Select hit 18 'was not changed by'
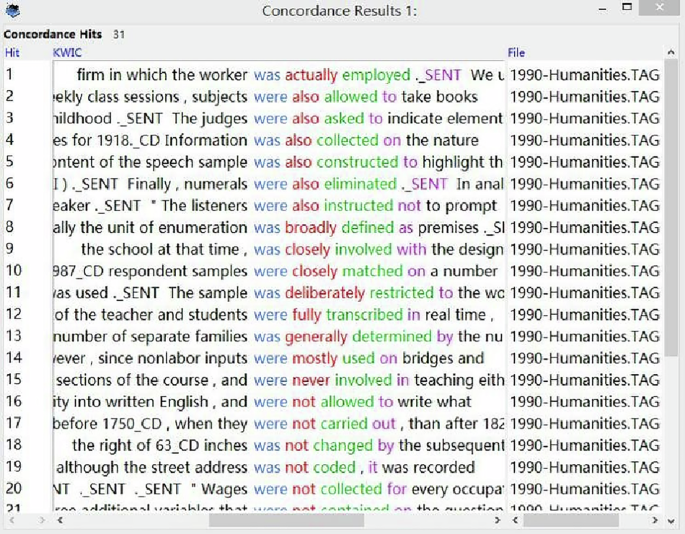 [324, 445]
